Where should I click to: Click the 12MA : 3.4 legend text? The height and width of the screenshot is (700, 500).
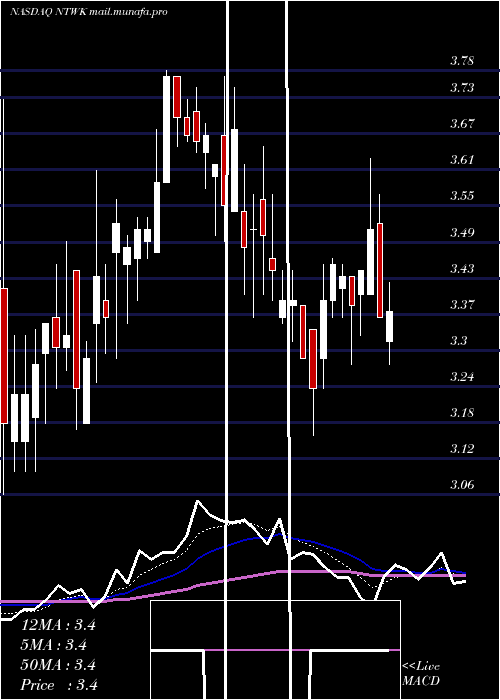click(58, 625)
